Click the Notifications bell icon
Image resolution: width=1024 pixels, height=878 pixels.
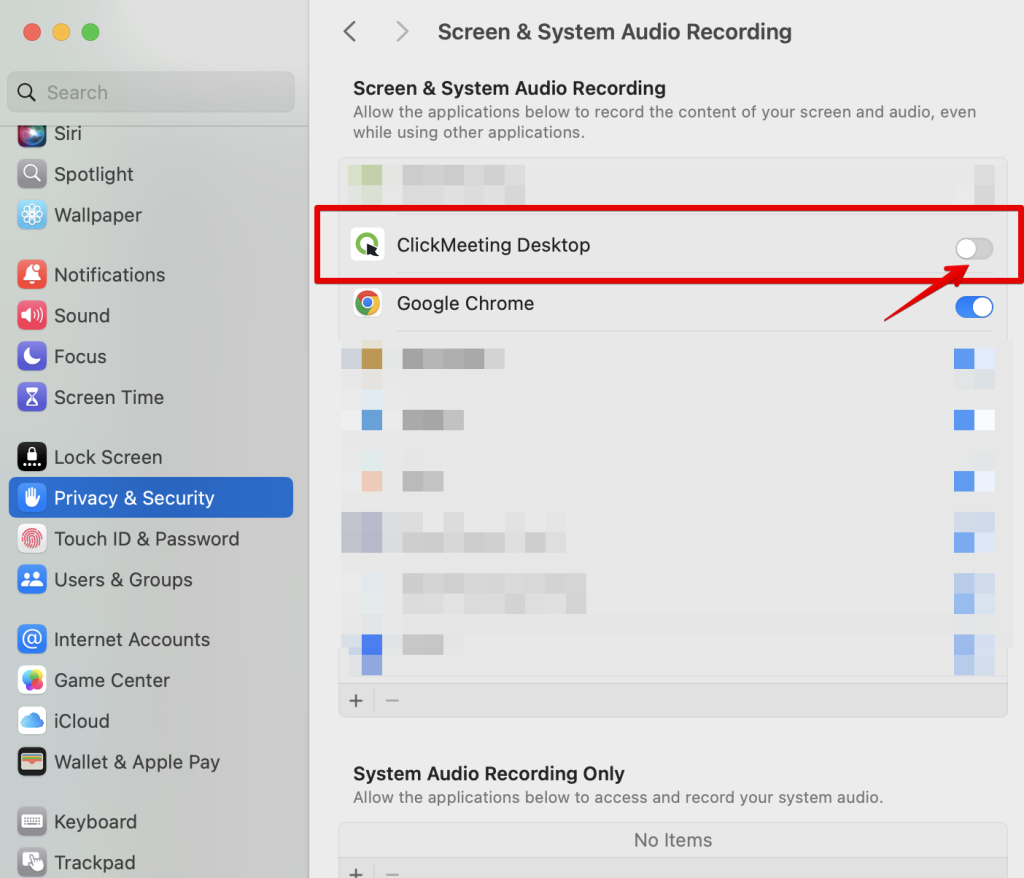(x=31, y=274)
